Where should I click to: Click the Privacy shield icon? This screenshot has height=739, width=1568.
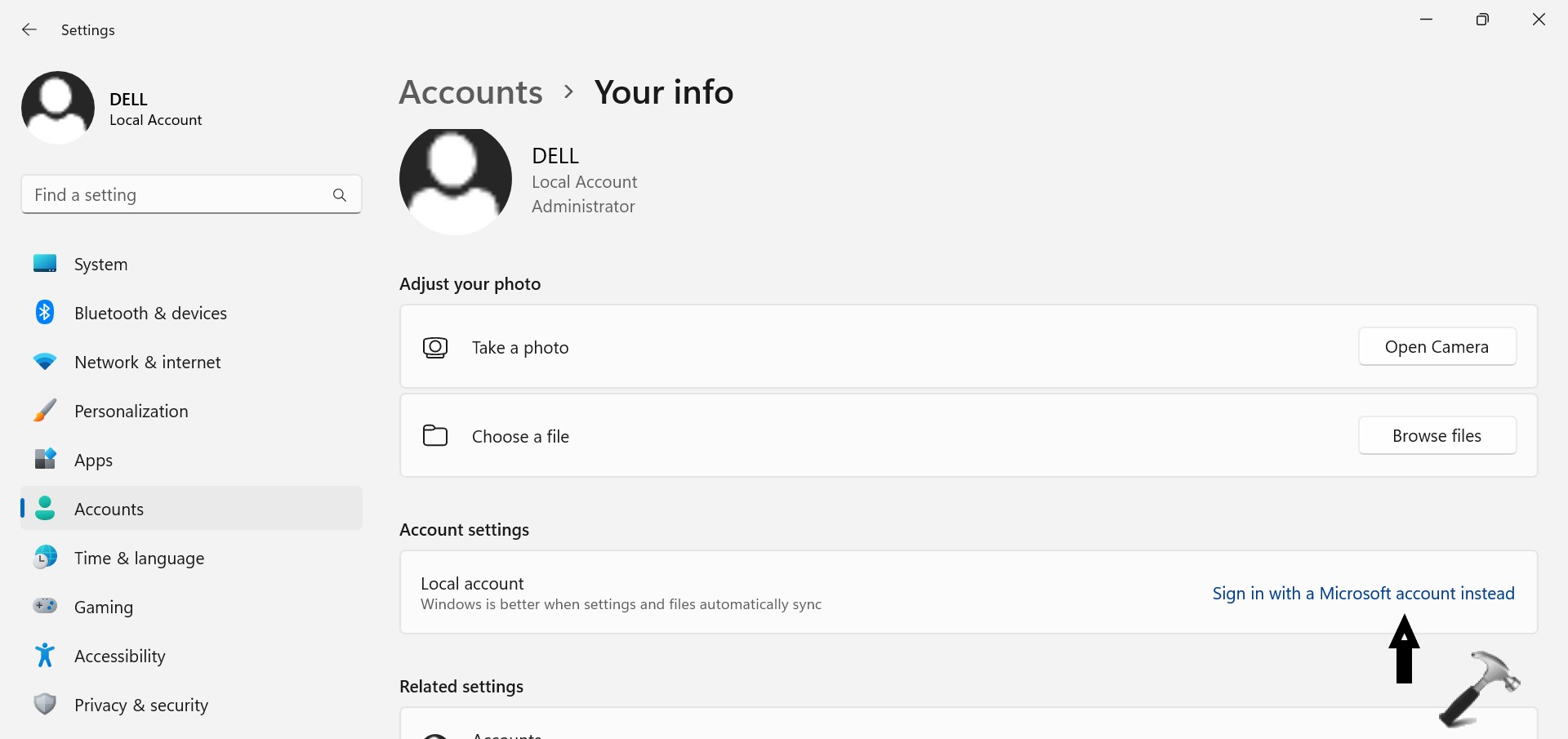pos(45,705)
